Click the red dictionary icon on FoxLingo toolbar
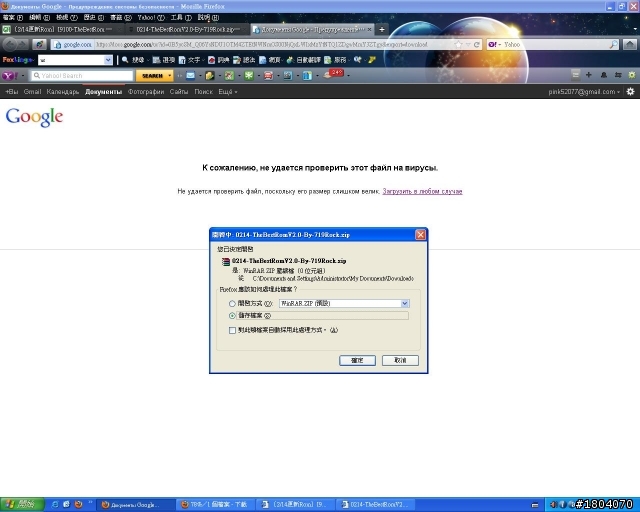640x512 pixels. 211,60
